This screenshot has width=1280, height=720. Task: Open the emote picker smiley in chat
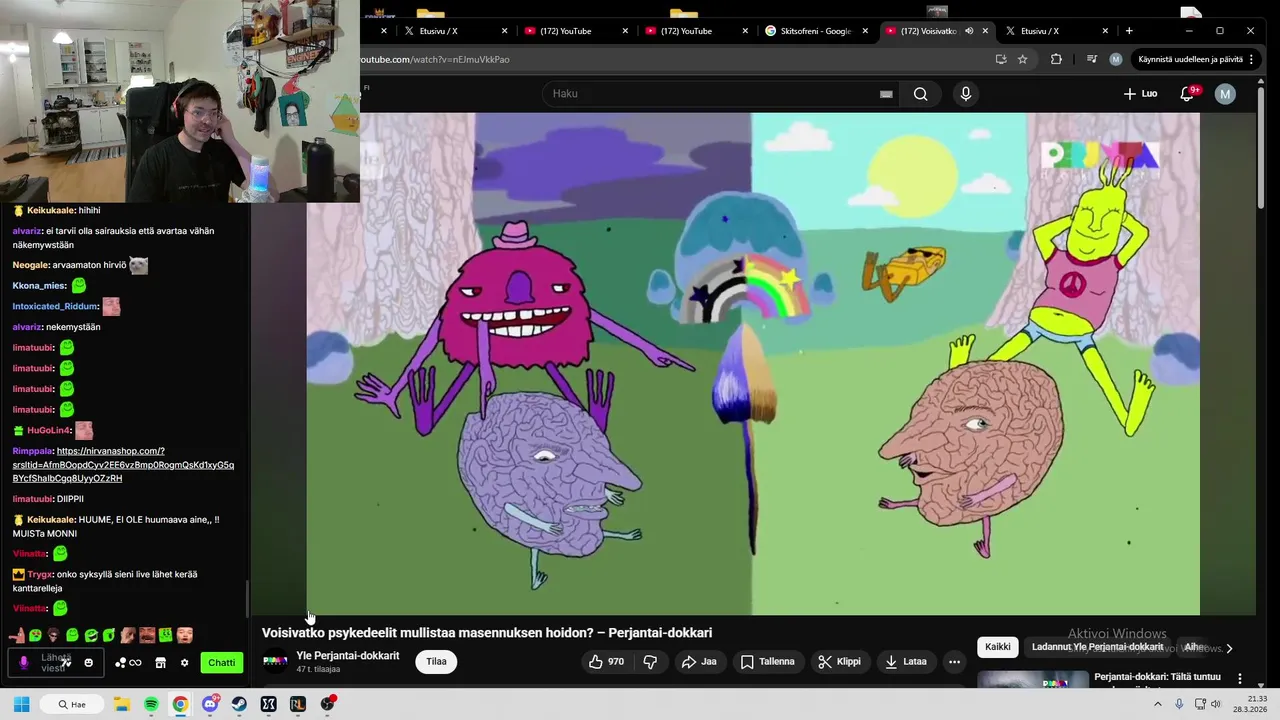pos(88,663)
